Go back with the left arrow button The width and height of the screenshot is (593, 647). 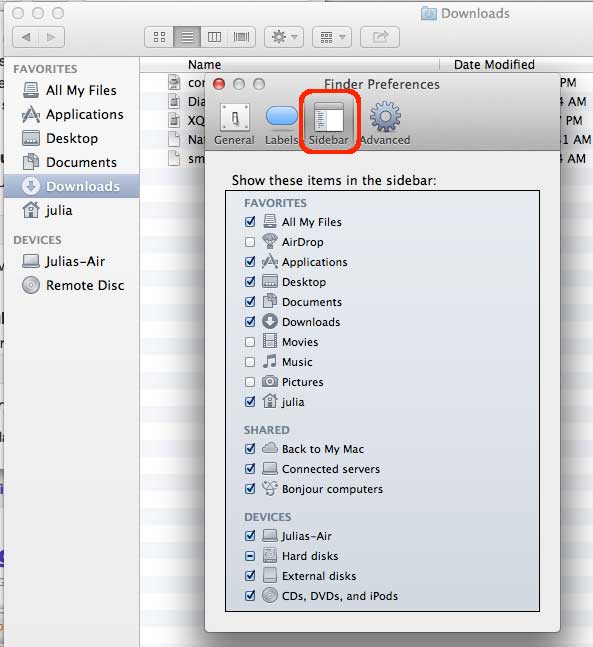26,37
